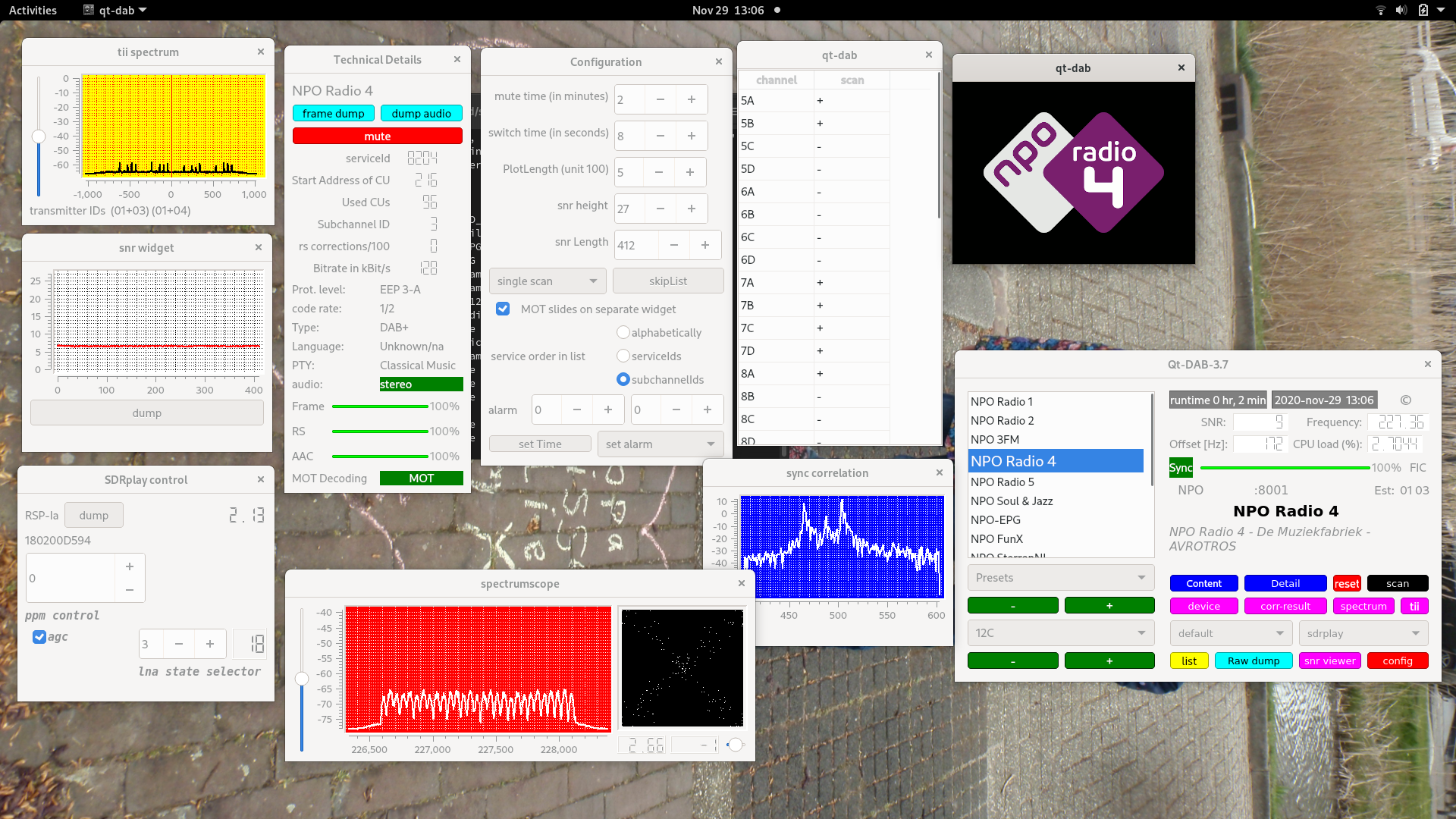Open the 12C channel dropdown
Screen dimensions: 1456x819
1061,632
